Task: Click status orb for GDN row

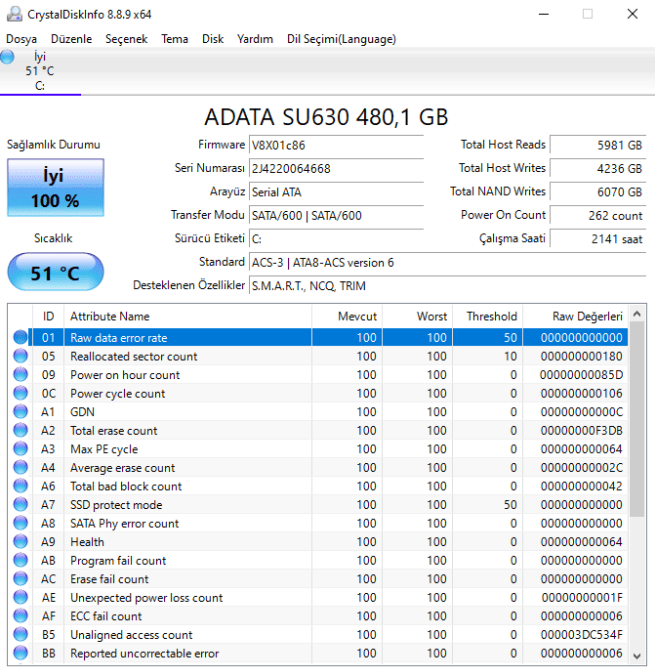Action: pos(20,411)
